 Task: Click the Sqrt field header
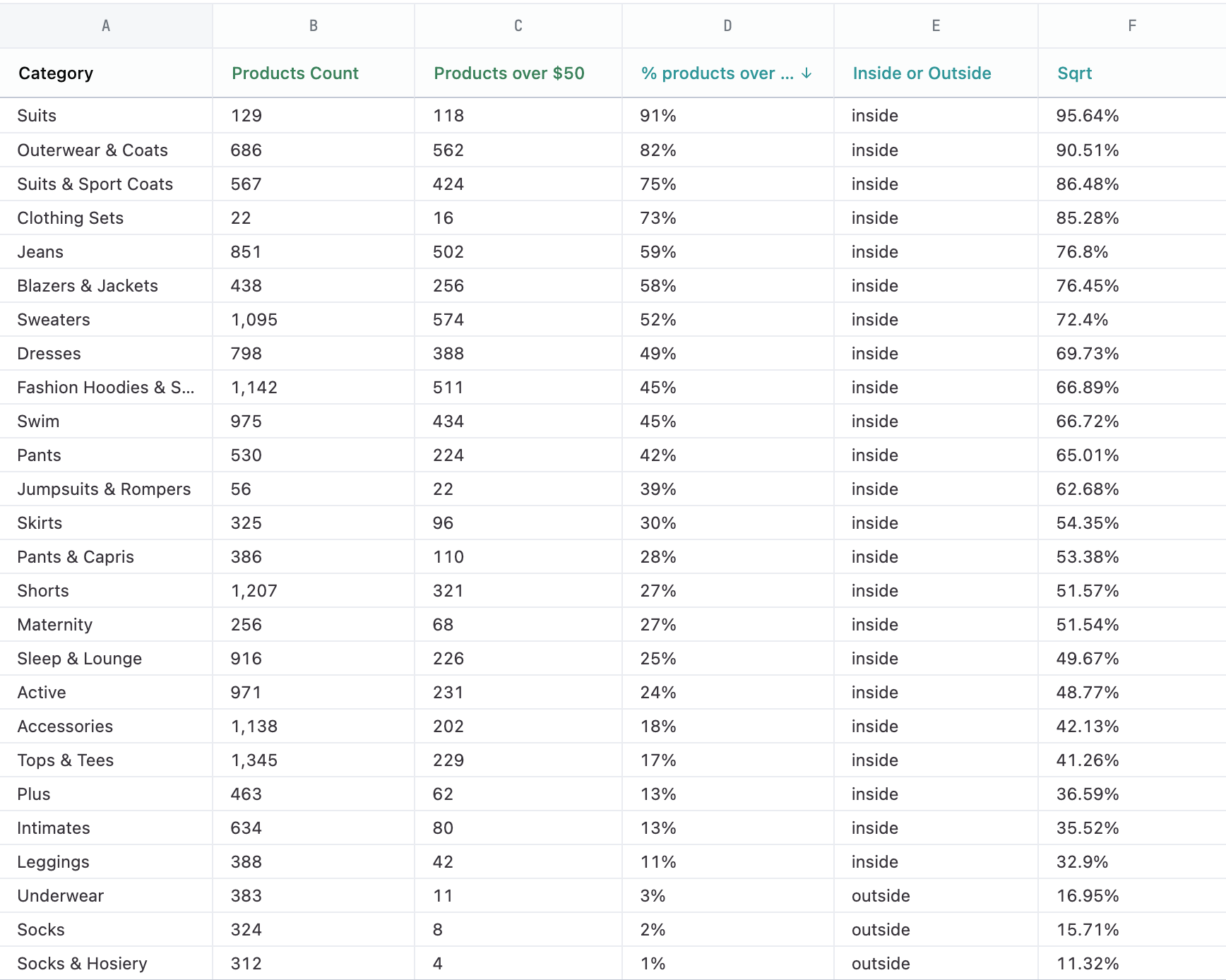(x=1074, y=73)
